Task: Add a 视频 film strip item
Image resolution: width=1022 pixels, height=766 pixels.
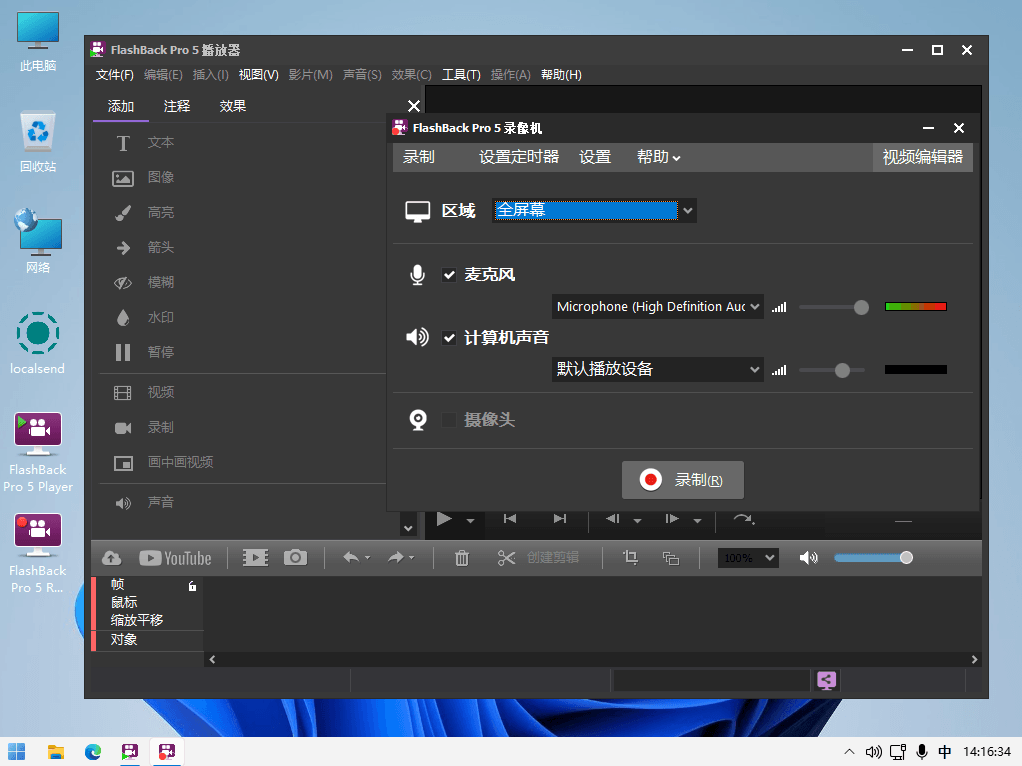Action: (x=123, y=392)
